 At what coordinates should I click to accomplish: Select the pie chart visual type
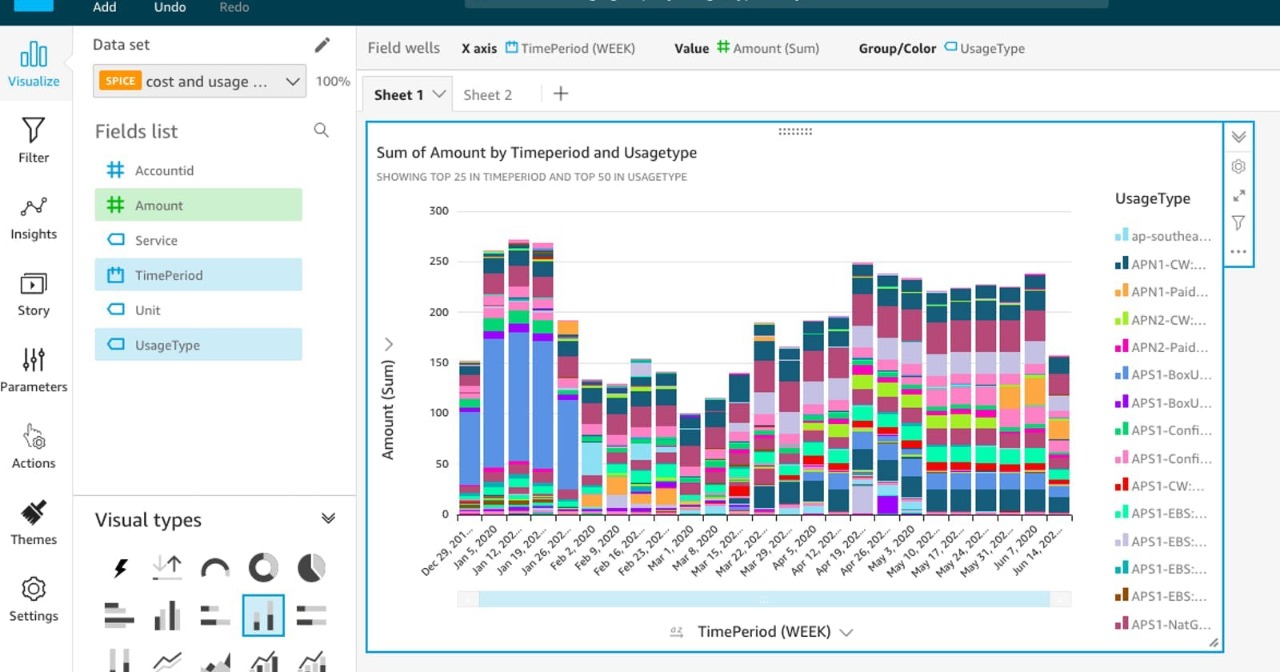click(311, 568)
